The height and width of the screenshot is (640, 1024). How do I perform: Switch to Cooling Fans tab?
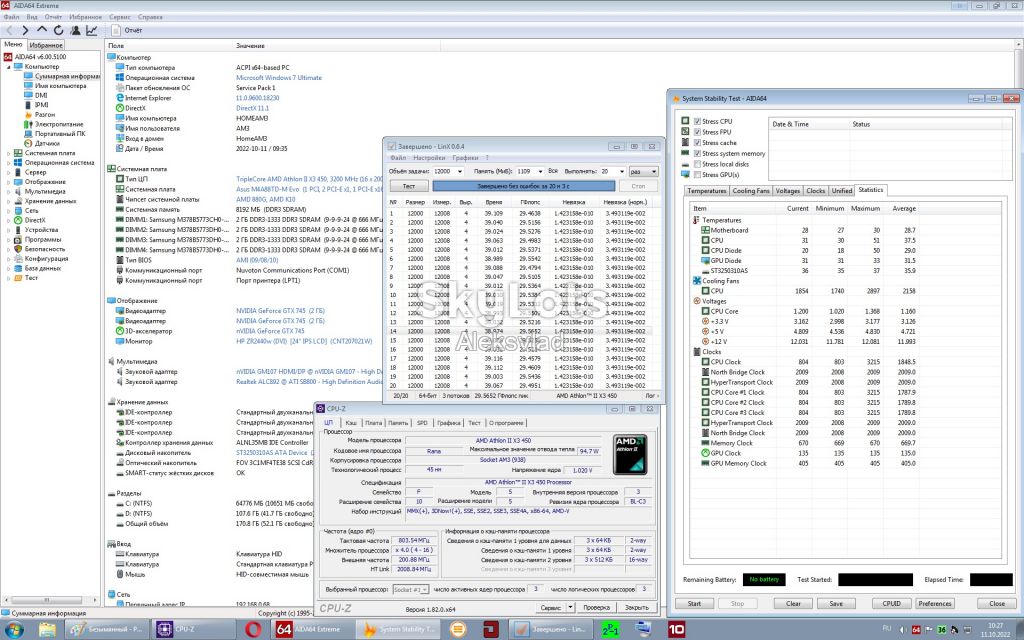[x=751, y=191]
